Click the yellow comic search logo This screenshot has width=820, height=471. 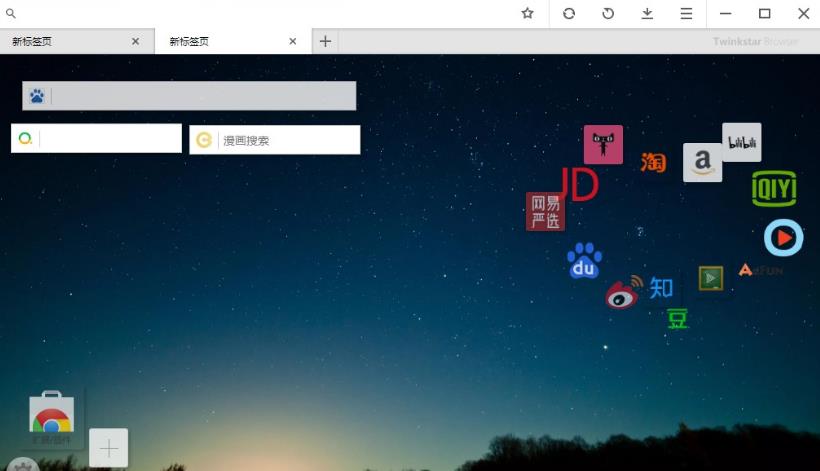coord(203,140)
